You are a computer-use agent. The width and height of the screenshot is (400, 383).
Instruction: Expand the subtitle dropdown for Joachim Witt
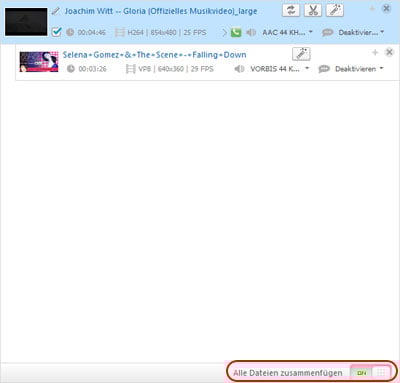coord(353,33)
